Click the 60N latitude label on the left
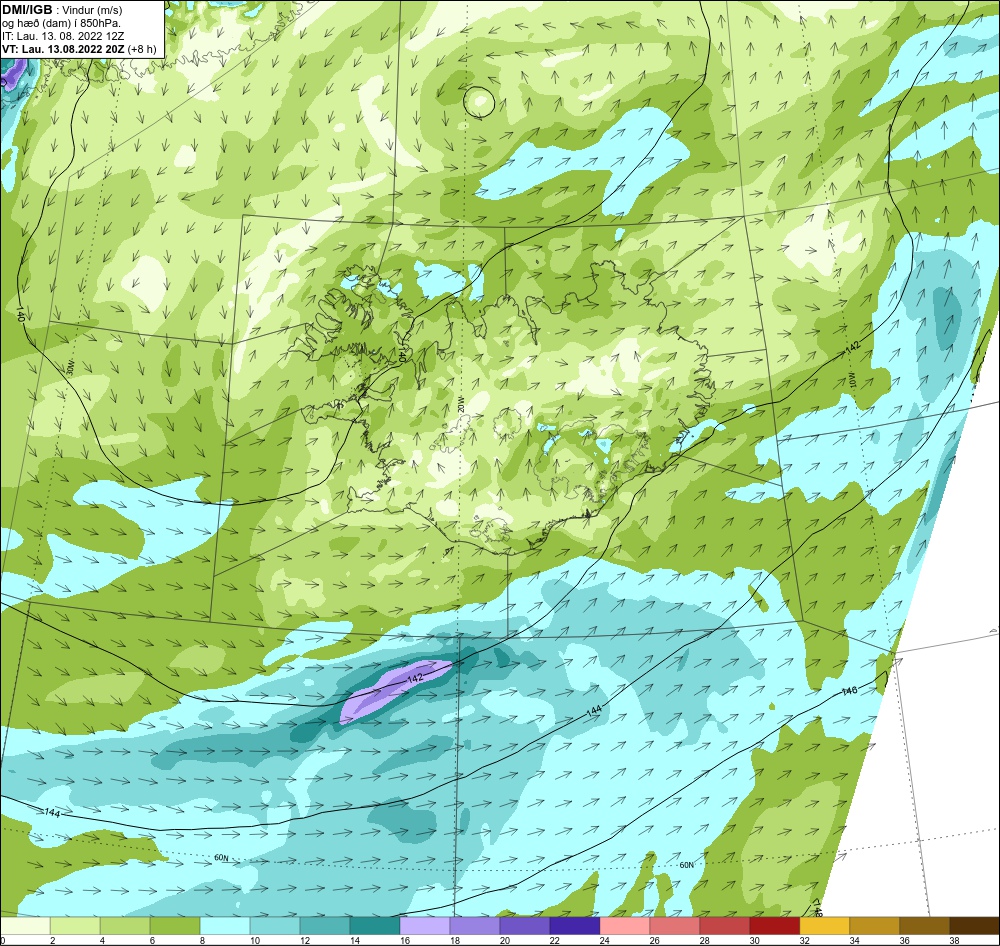Viewport: 1000px width, 946px height. coord(221,858)
